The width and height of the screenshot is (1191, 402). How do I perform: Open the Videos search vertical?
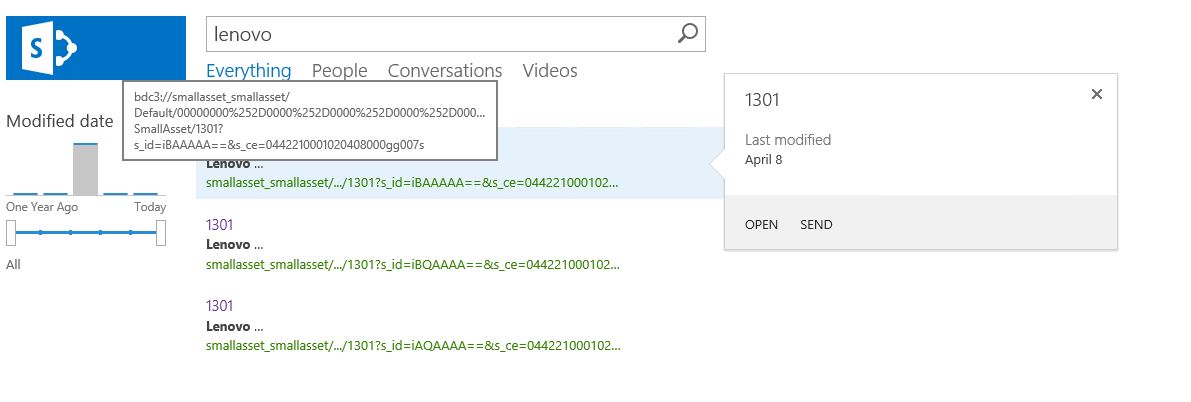550,71
